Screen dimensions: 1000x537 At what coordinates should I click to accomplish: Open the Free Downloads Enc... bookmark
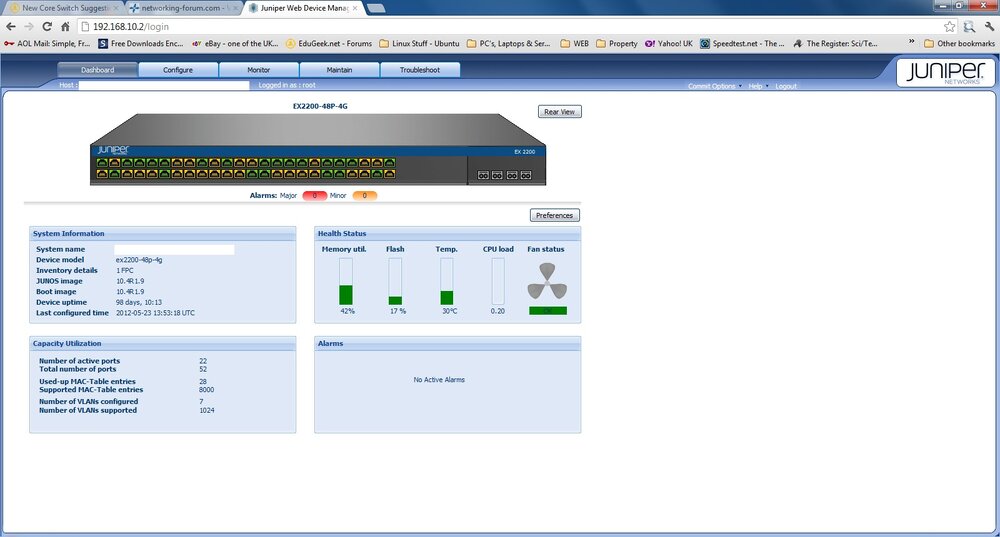[141, 43]
